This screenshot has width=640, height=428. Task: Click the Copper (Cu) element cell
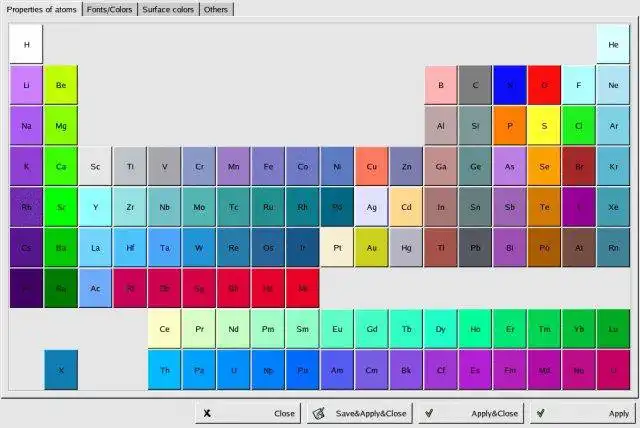pyautogui.click(x=371, y=166)
